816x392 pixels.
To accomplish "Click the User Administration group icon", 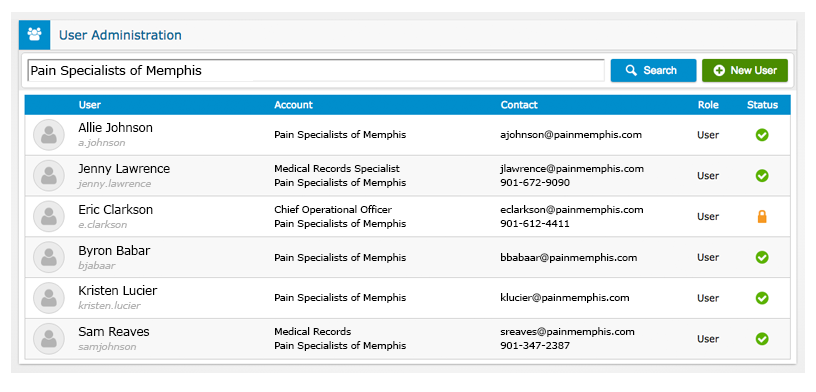I will [x=34, y=35].
